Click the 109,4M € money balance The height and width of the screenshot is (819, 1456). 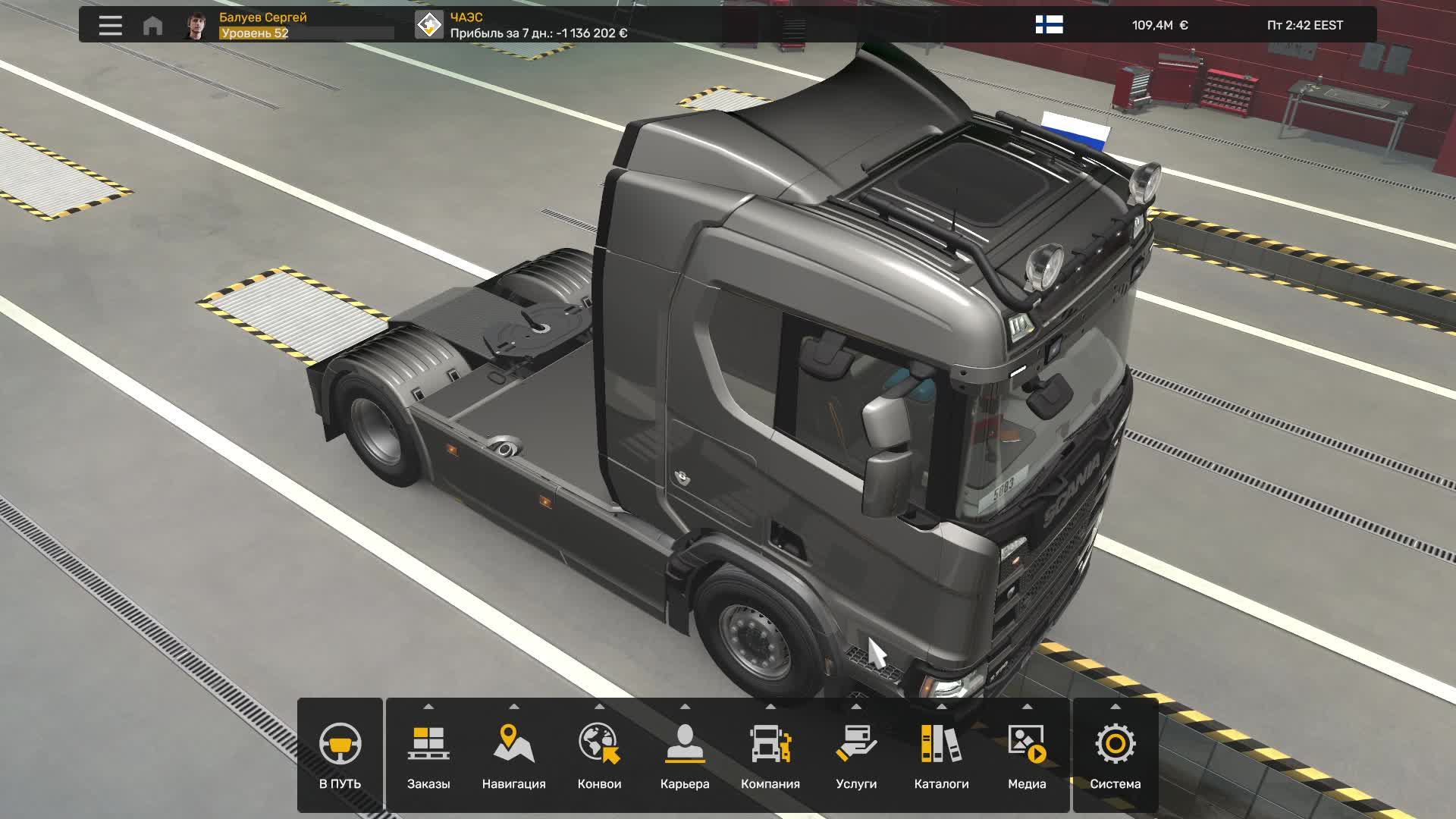click(1159, 25)
